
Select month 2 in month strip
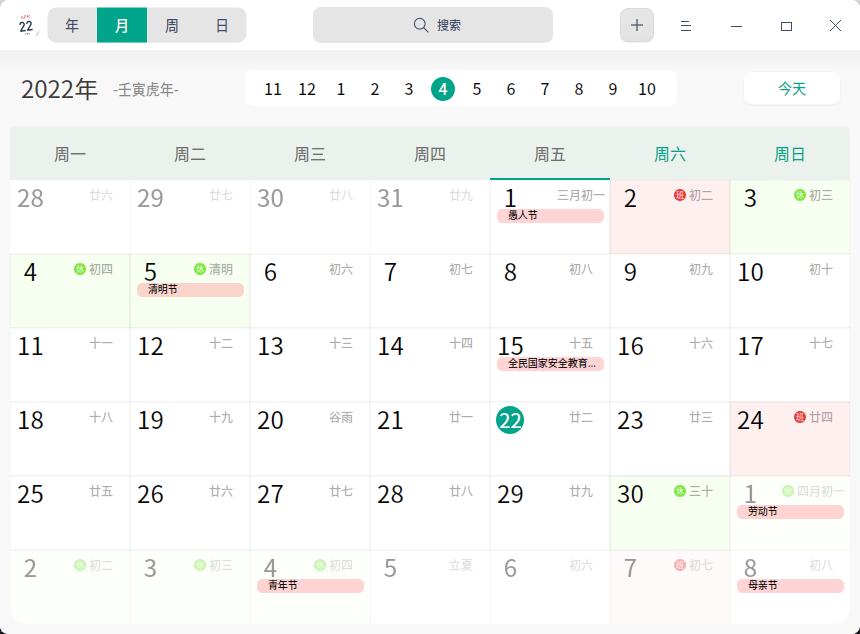pos(375,89)
